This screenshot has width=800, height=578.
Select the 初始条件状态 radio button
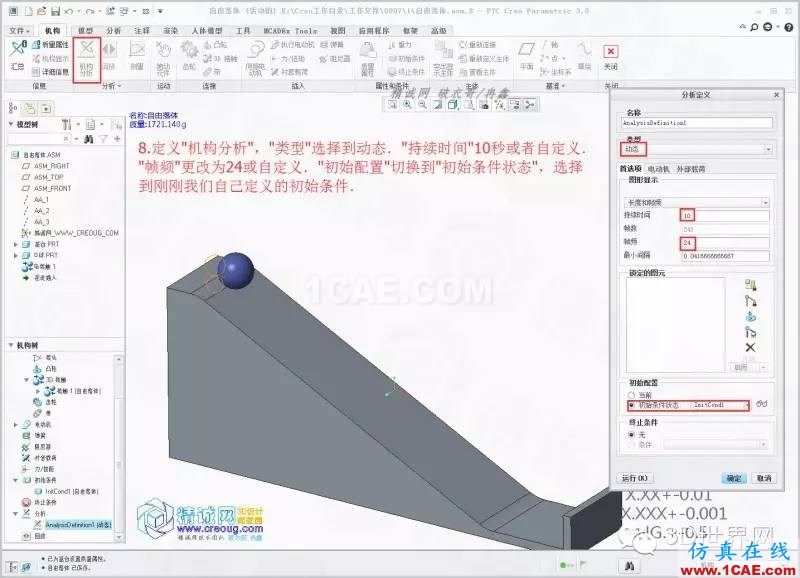click(632, 405)
